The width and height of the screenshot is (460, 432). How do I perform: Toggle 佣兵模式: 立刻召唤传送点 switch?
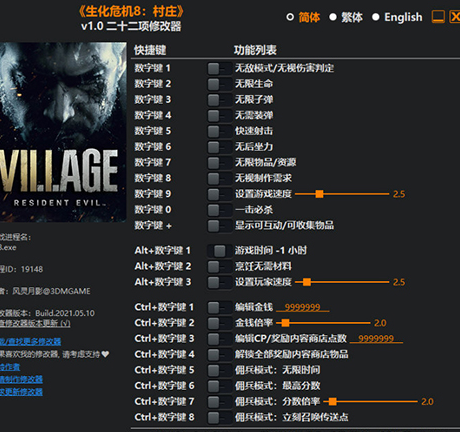(x=219, y=417)
